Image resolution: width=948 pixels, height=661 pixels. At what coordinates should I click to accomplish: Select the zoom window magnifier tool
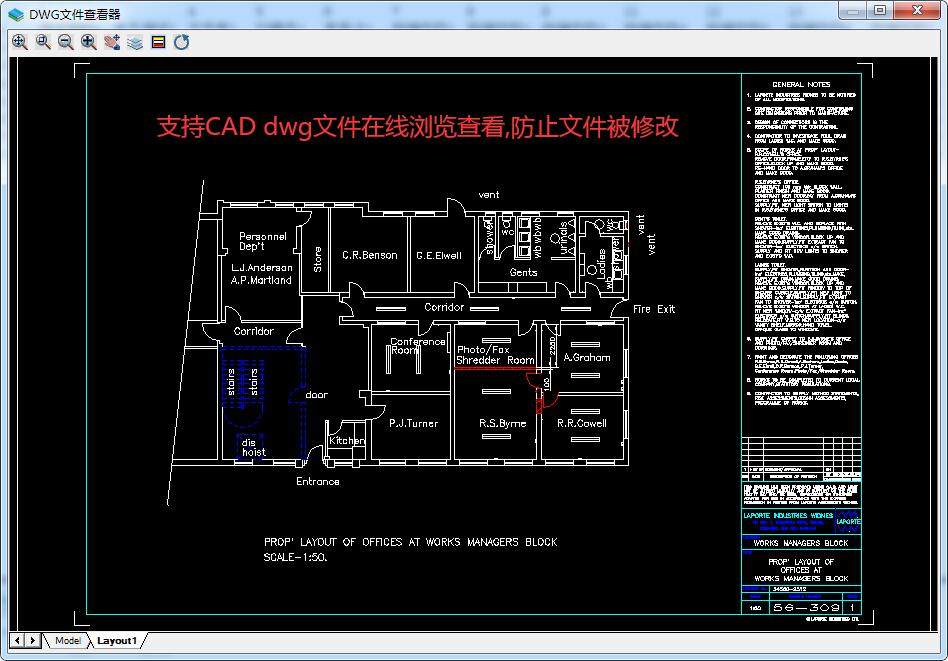tap(43, 42)
